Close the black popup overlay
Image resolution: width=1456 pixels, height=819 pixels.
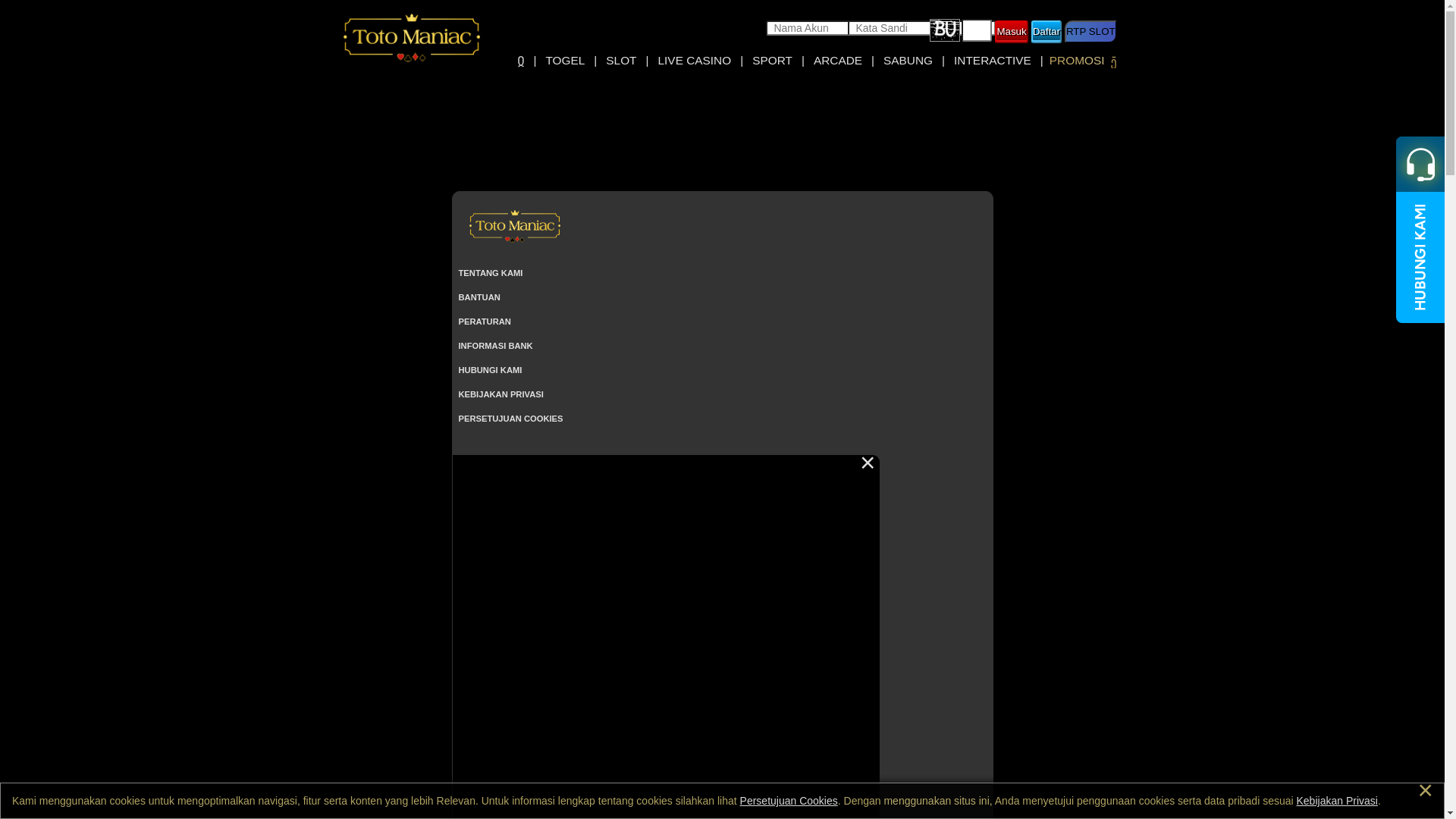point(868,463)
